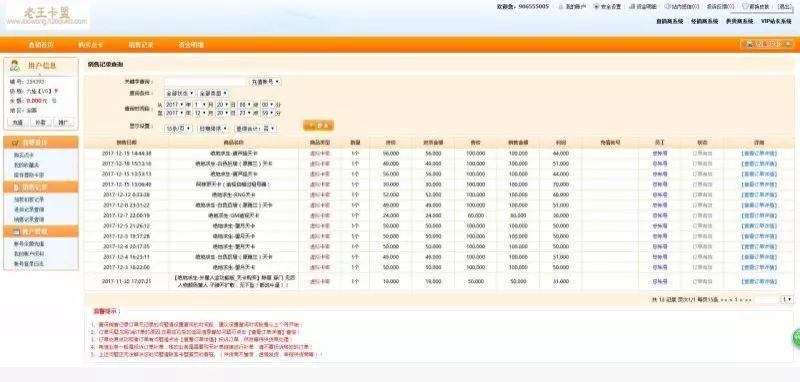Open 我的账户 link in top bar
Viewport: 800px width, 382px height.
point(576,7)
